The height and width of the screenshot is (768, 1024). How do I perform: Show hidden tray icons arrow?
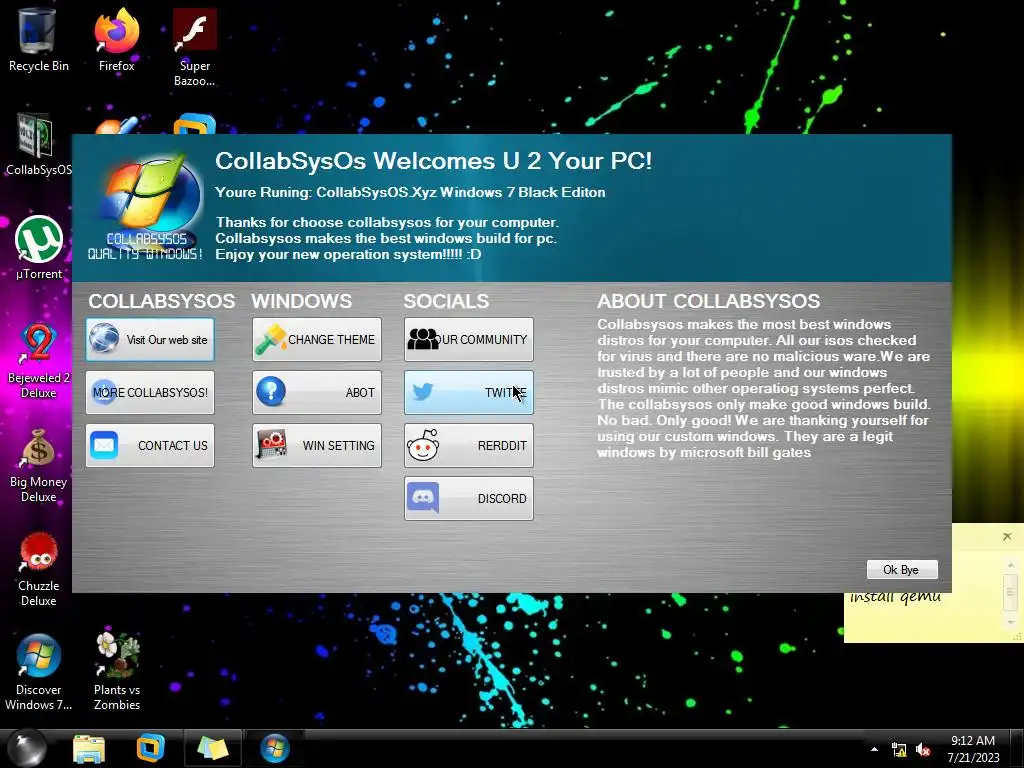(x=874, y=749)
